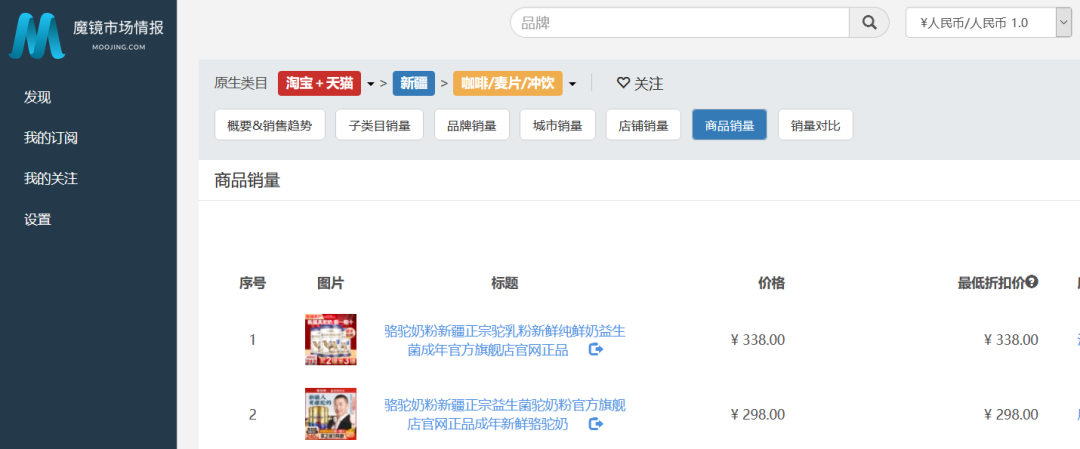Click row number 1 cell
1080x449 pixels.
pyautogui.click(x=252, y=340)
